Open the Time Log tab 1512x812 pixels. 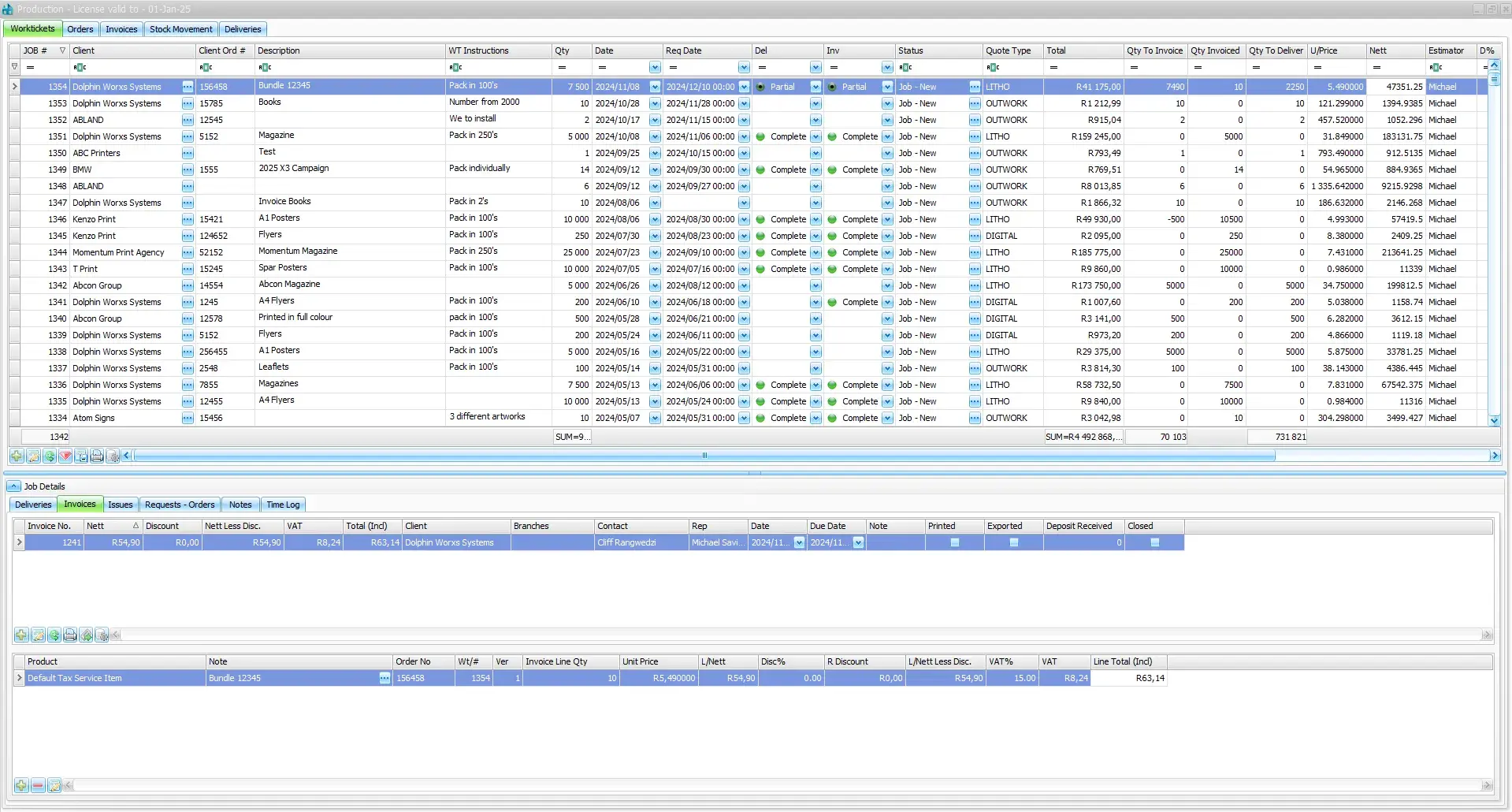click(283, 505)
